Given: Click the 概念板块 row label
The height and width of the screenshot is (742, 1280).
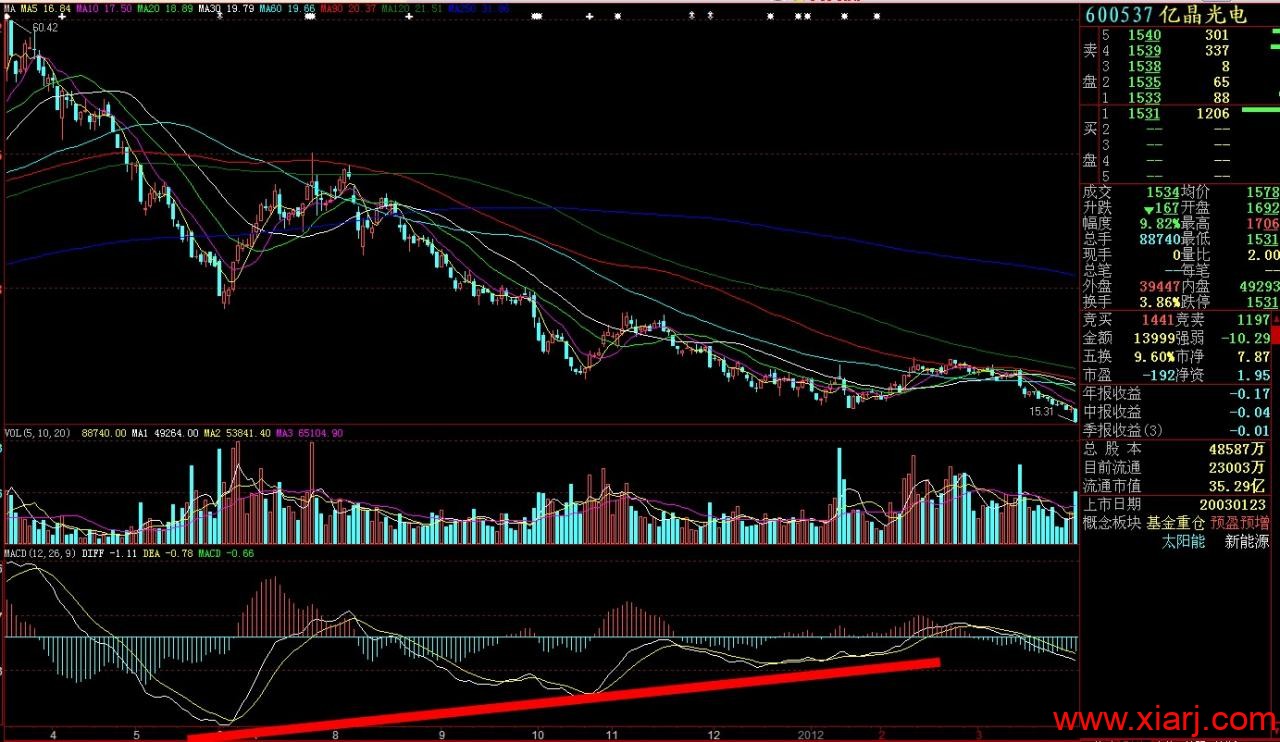Looking at the screenshot, I should click(x=1112, y=523).
